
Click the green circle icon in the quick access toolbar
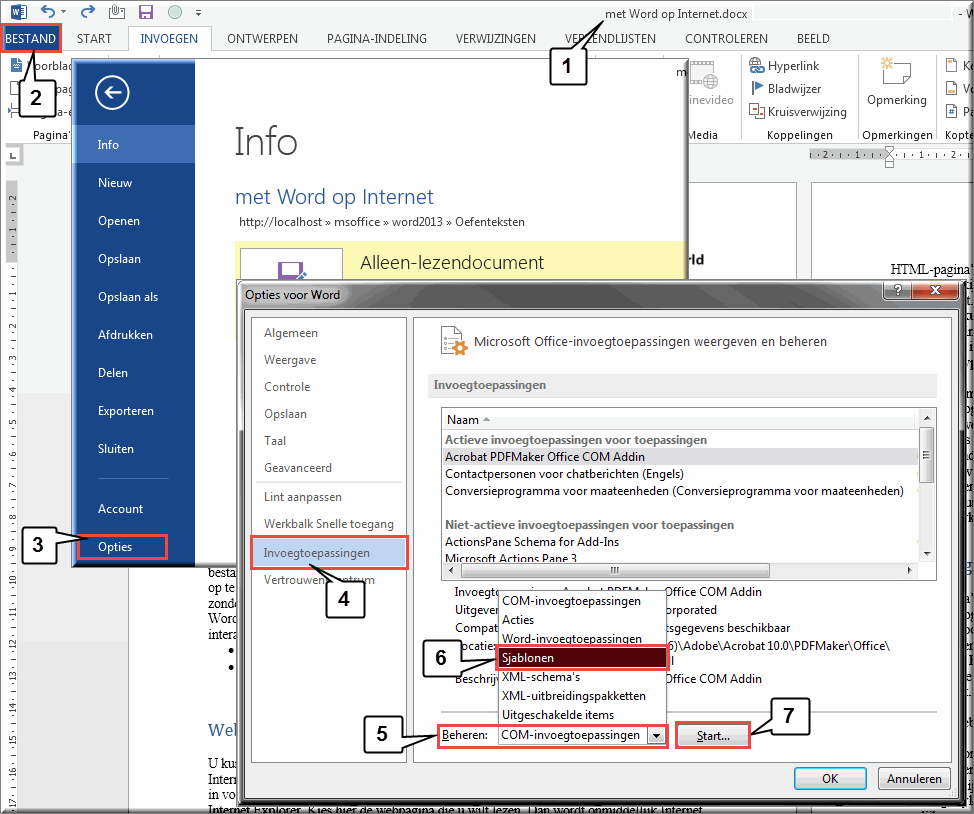[175, 12]
